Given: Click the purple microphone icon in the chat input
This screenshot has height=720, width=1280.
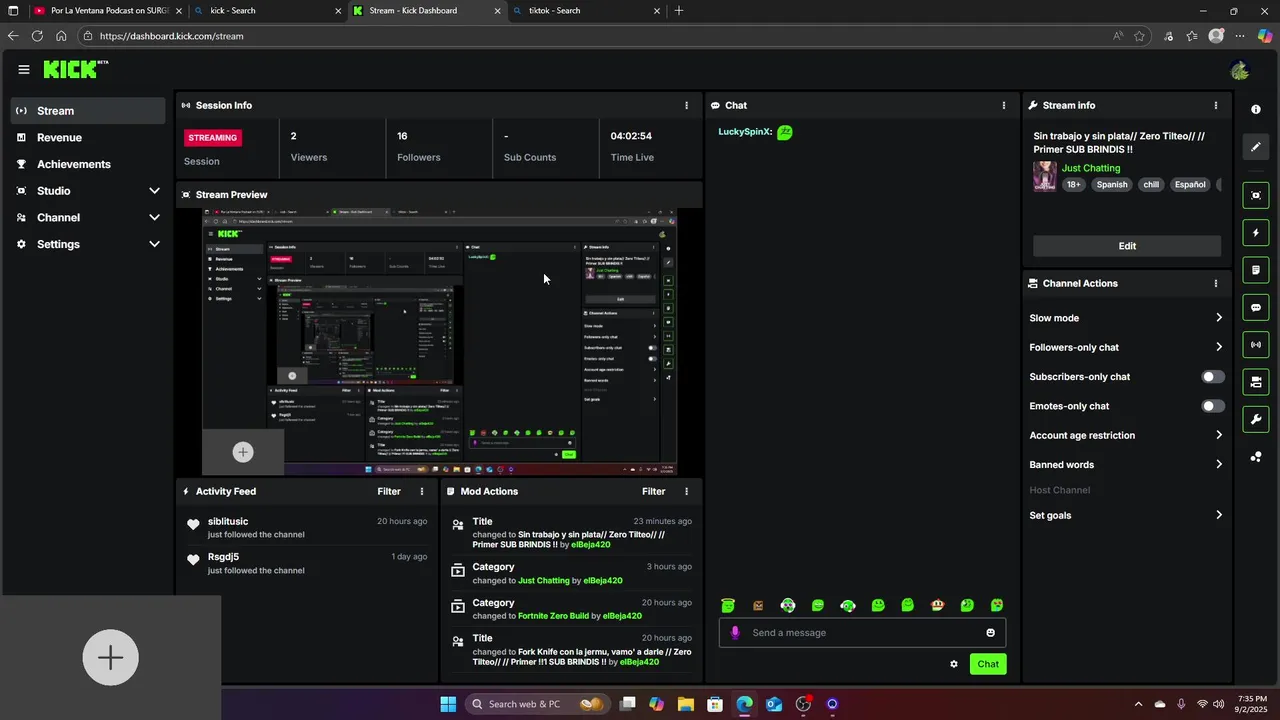Looking at the screenshot, I should click(x=735, y=632).
